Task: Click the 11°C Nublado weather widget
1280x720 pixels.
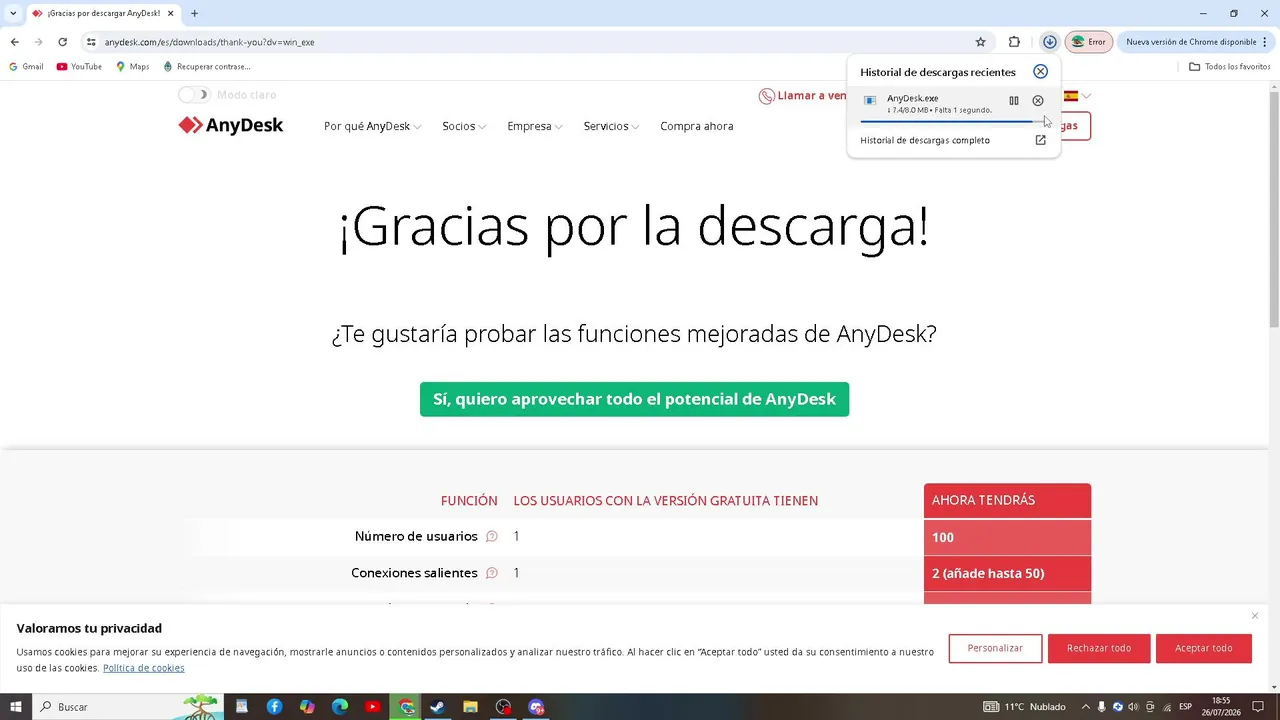Action: tap(1025, 707)
